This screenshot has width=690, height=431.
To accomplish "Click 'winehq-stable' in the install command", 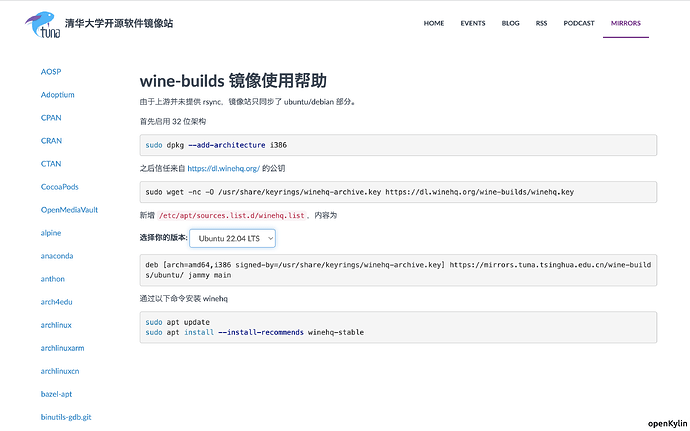I will pyautogui.click(x=336, y=332).
